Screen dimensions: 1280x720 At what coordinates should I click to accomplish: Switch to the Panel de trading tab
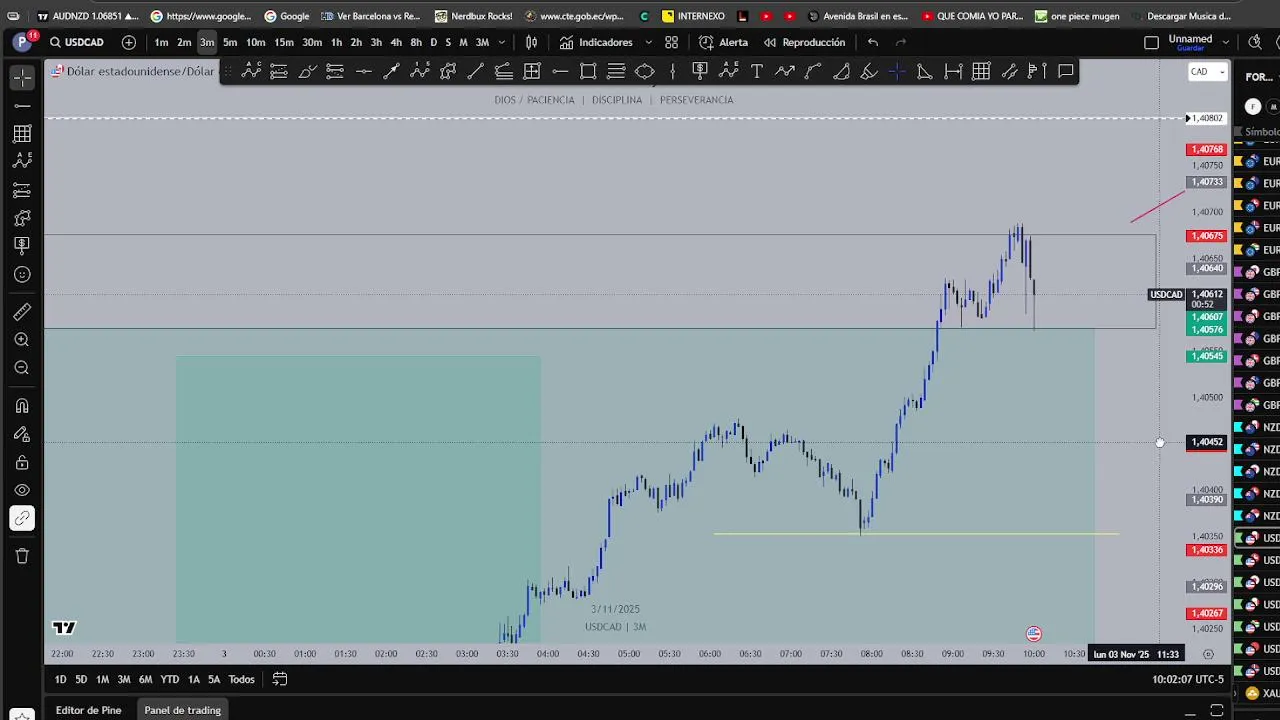(182, 710)
